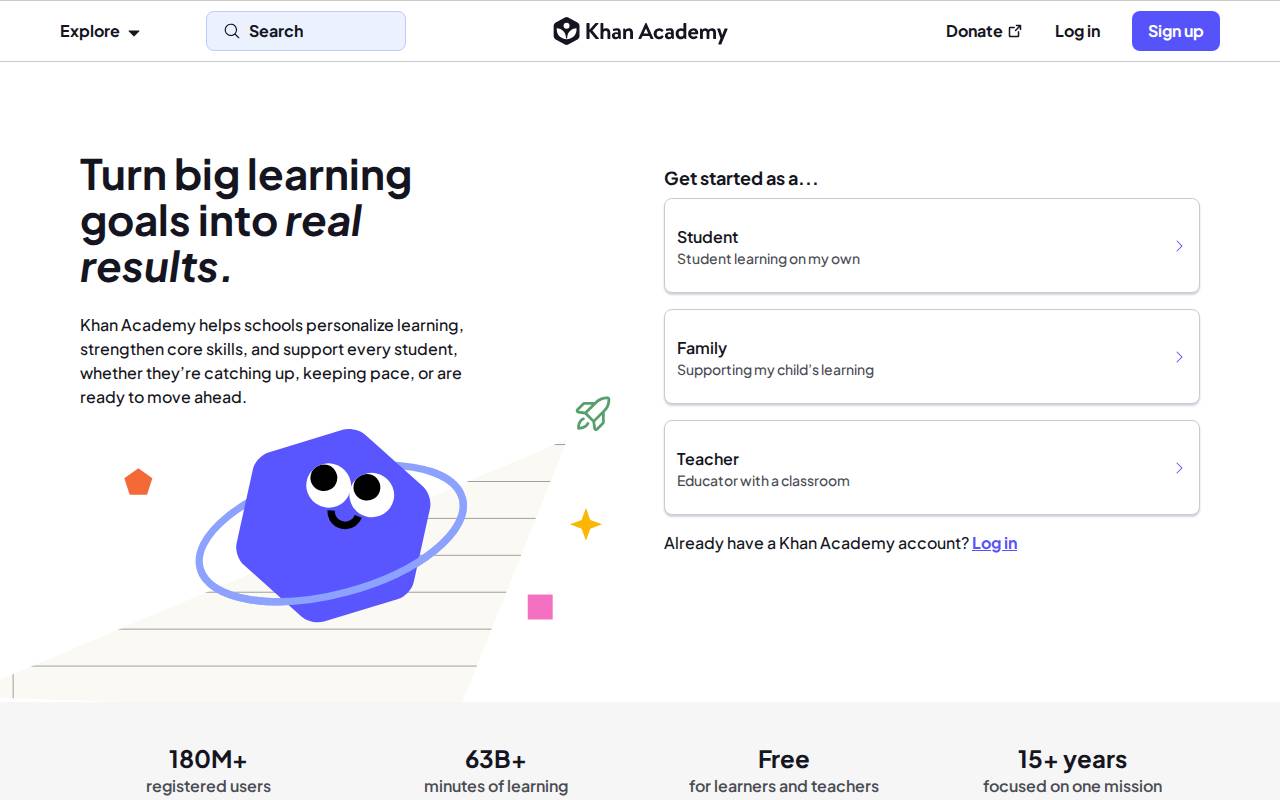Click the '63B+' statistic text
The image size is (1280, 800).
coord(496,759)
